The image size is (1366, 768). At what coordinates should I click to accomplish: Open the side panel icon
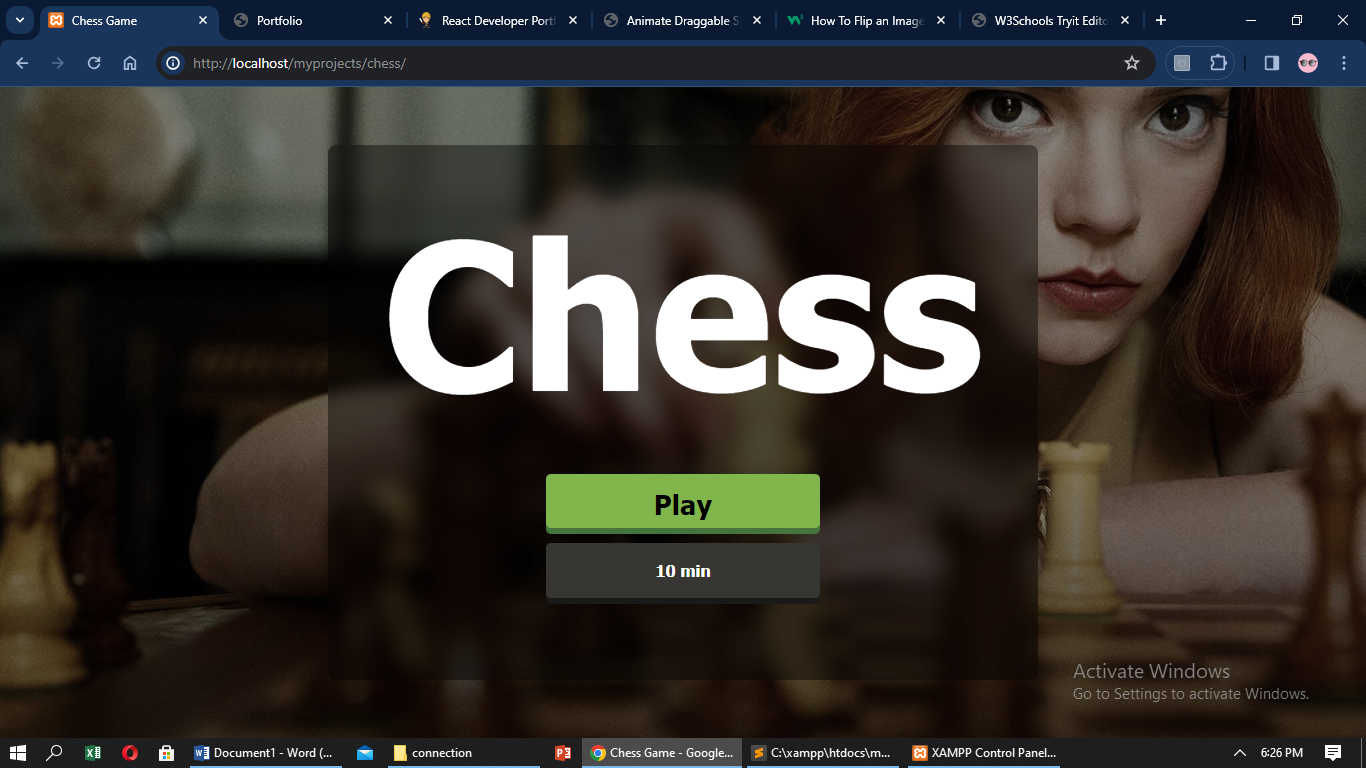tap(1272, 63)
